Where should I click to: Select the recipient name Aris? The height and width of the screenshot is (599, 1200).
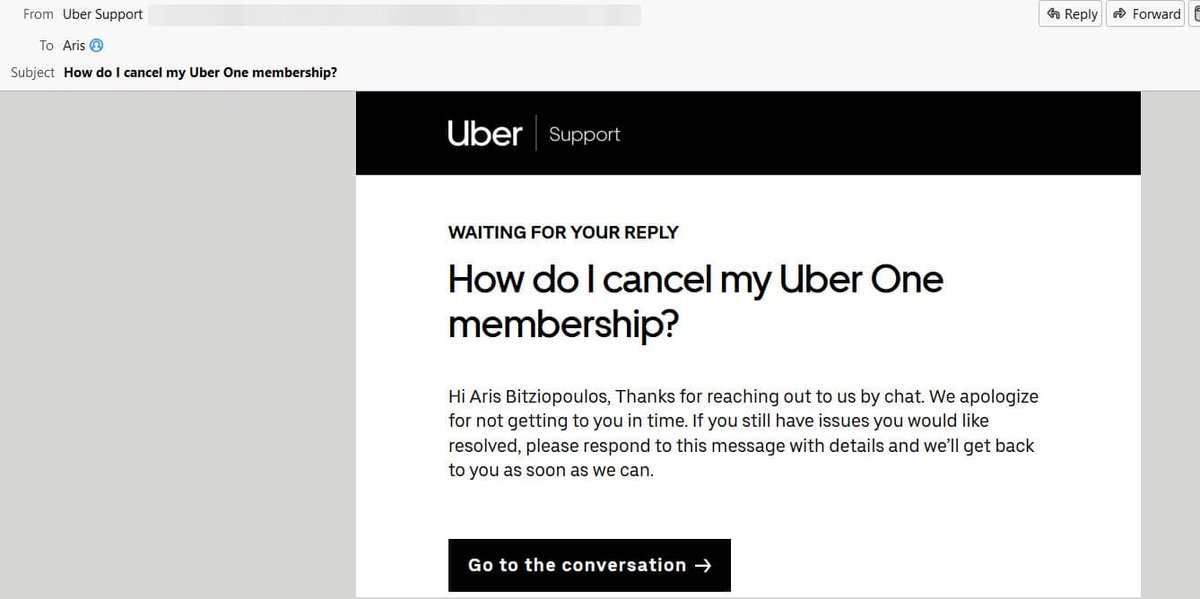coord(73,45)
